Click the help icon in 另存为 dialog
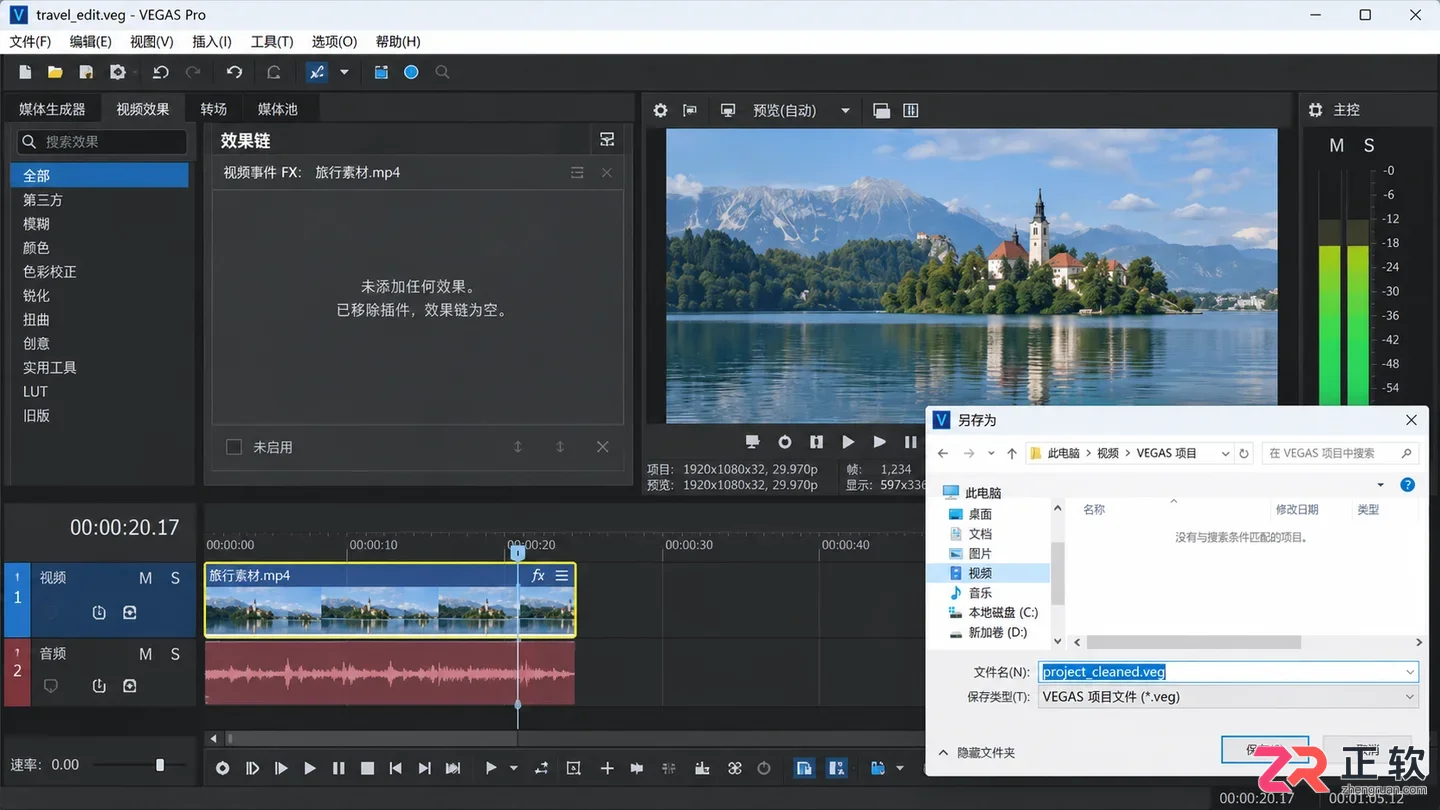This screenshot has height=810, width=1440. [1407, 485]
